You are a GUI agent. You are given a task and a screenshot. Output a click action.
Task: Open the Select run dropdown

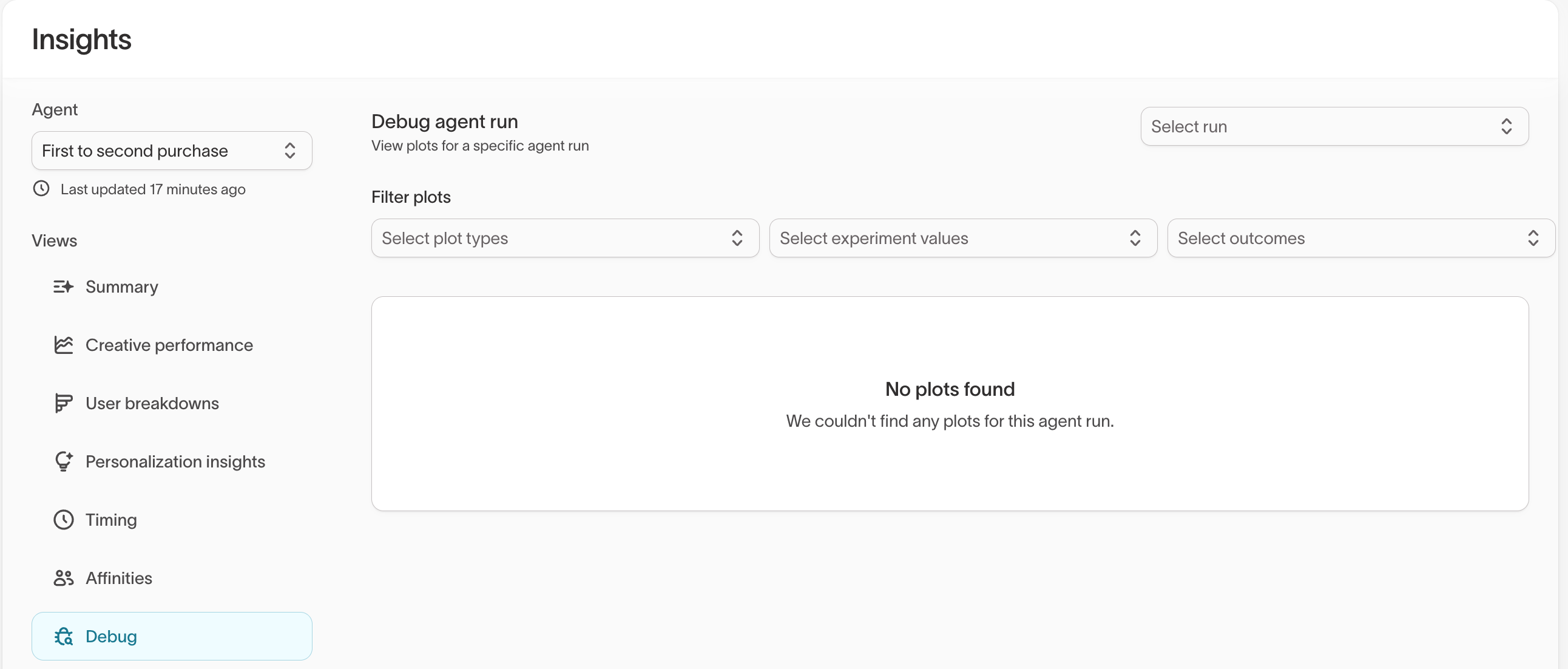tap(1334, 127)
